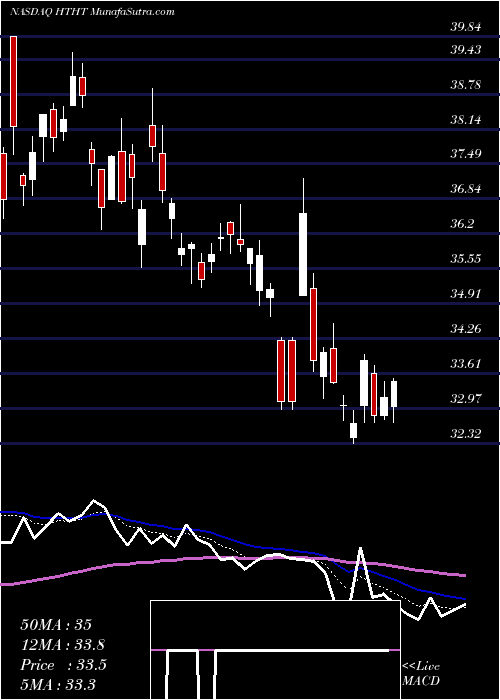Image resolution: width=500 pixels, height=700 pixels.
Task: Click the <<Live MACD label
Action: 421,673
